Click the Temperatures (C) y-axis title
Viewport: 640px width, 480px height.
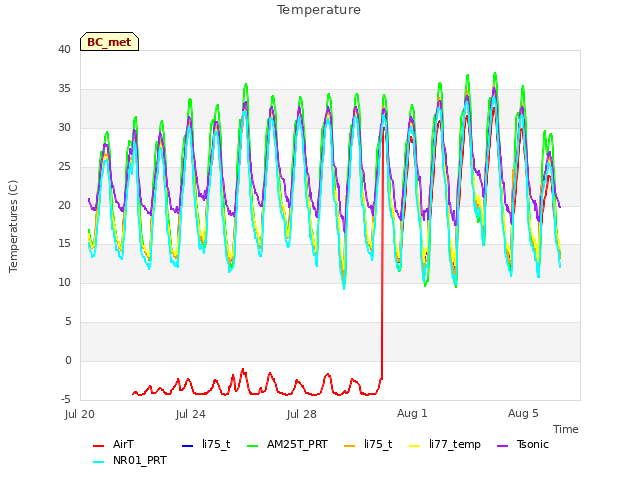pyautogui.click(x=13, y=226)
